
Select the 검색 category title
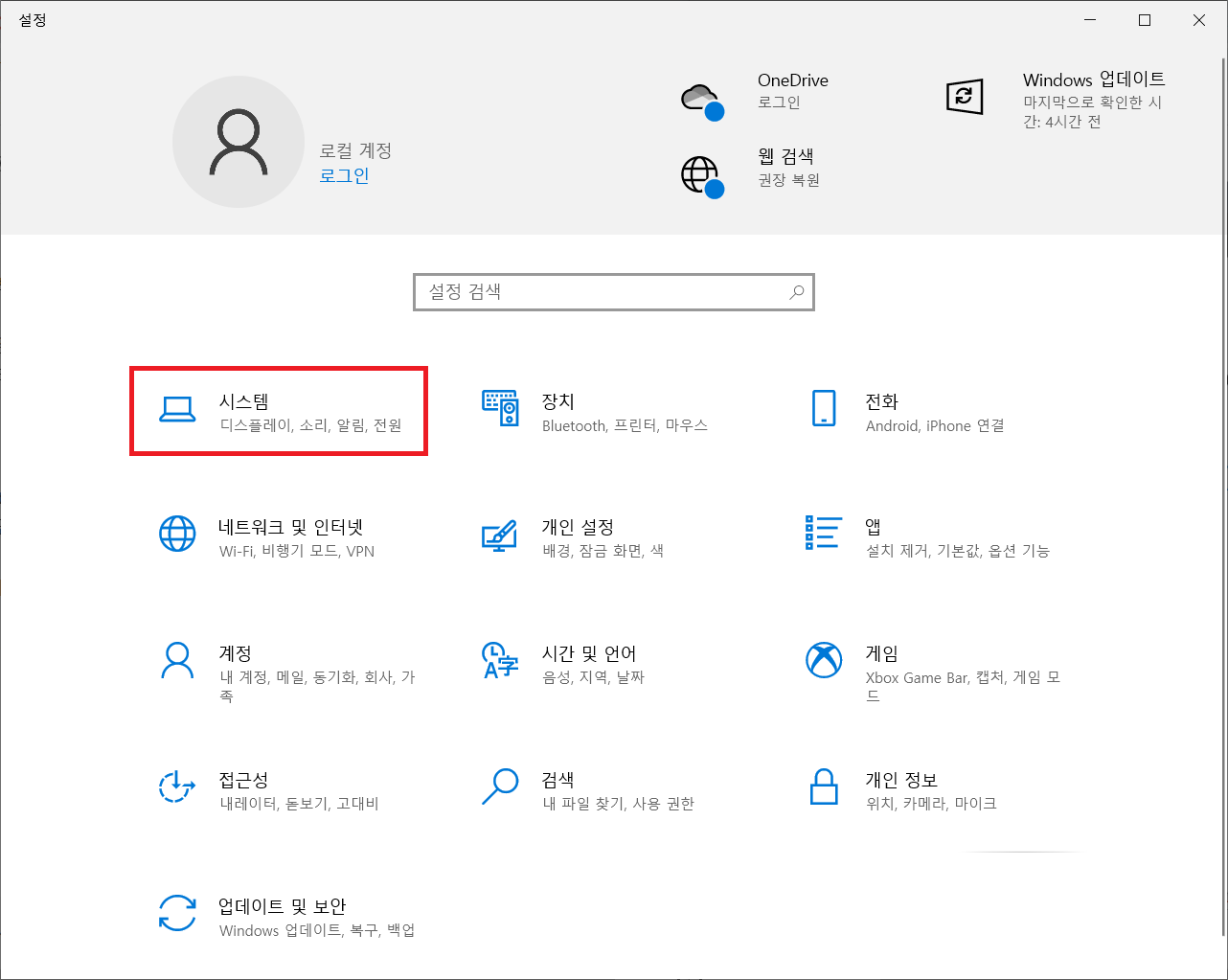point(558,780)
